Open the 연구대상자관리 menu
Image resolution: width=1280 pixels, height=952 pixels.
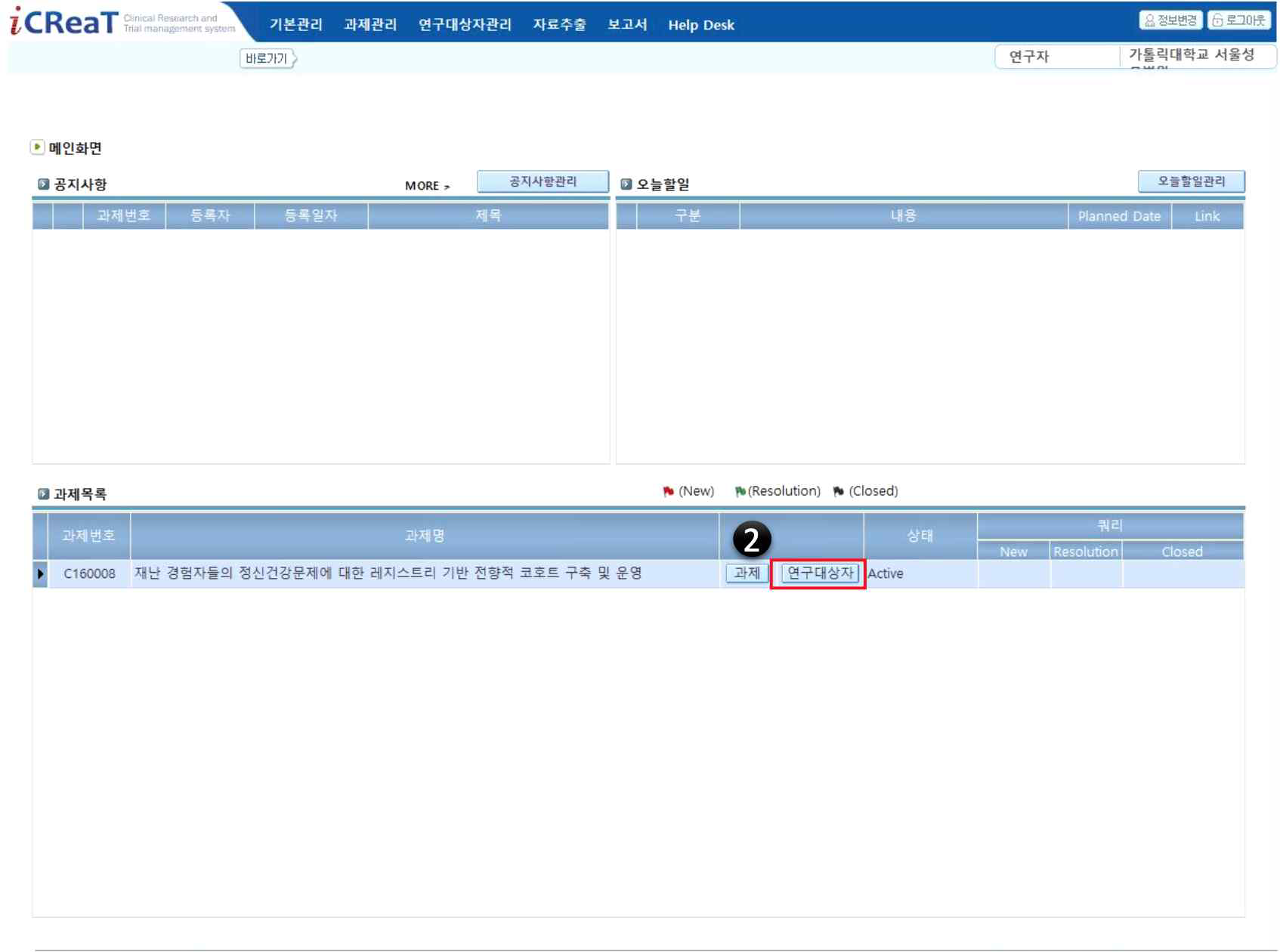(465, 25)
